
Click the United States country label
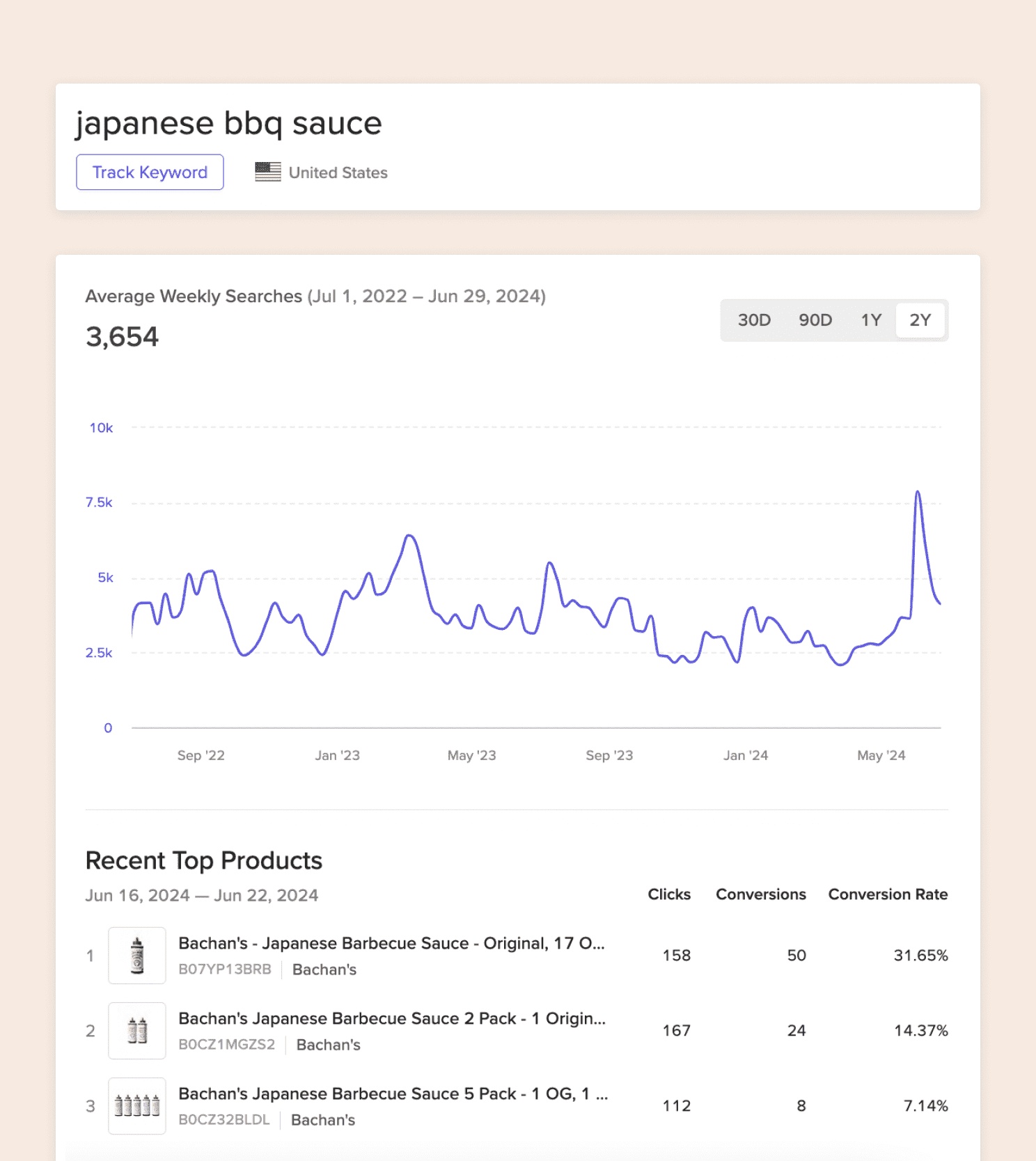coord(338,173)
